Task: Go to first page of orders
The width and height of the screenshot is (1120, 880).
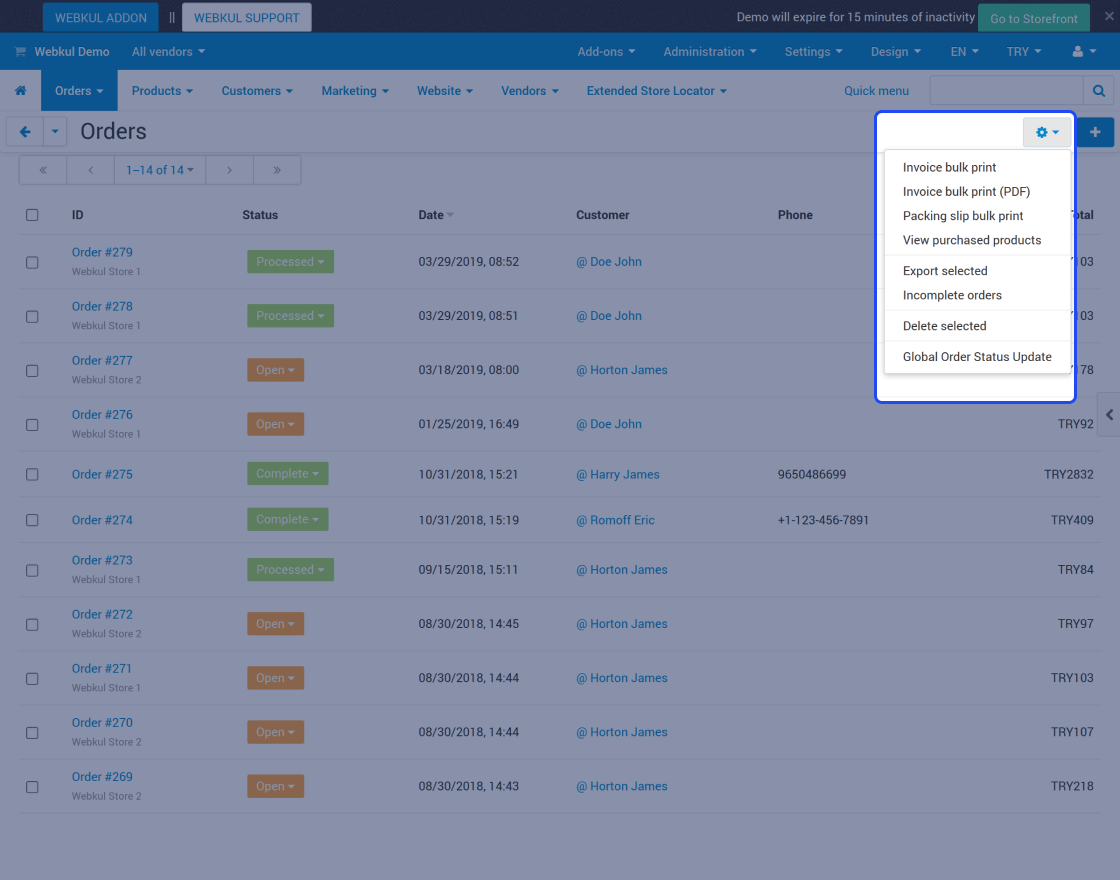Action: pyautogui.click(x=43, y=170)
